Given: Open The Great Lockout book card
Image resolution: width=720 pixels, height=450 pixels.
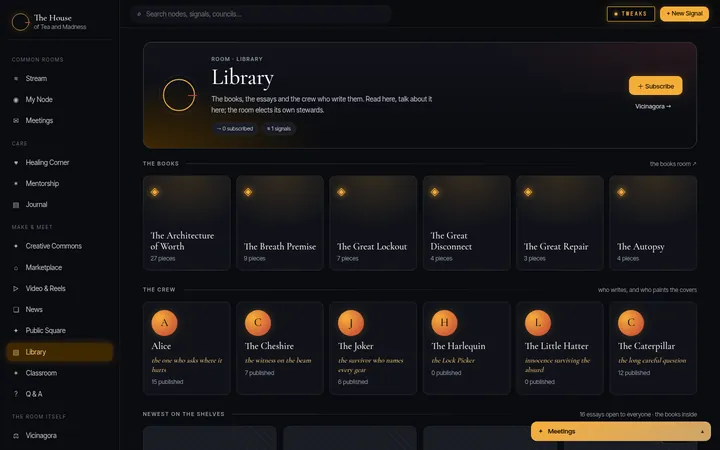Looking at the screenshot, I should coord(373,223).
